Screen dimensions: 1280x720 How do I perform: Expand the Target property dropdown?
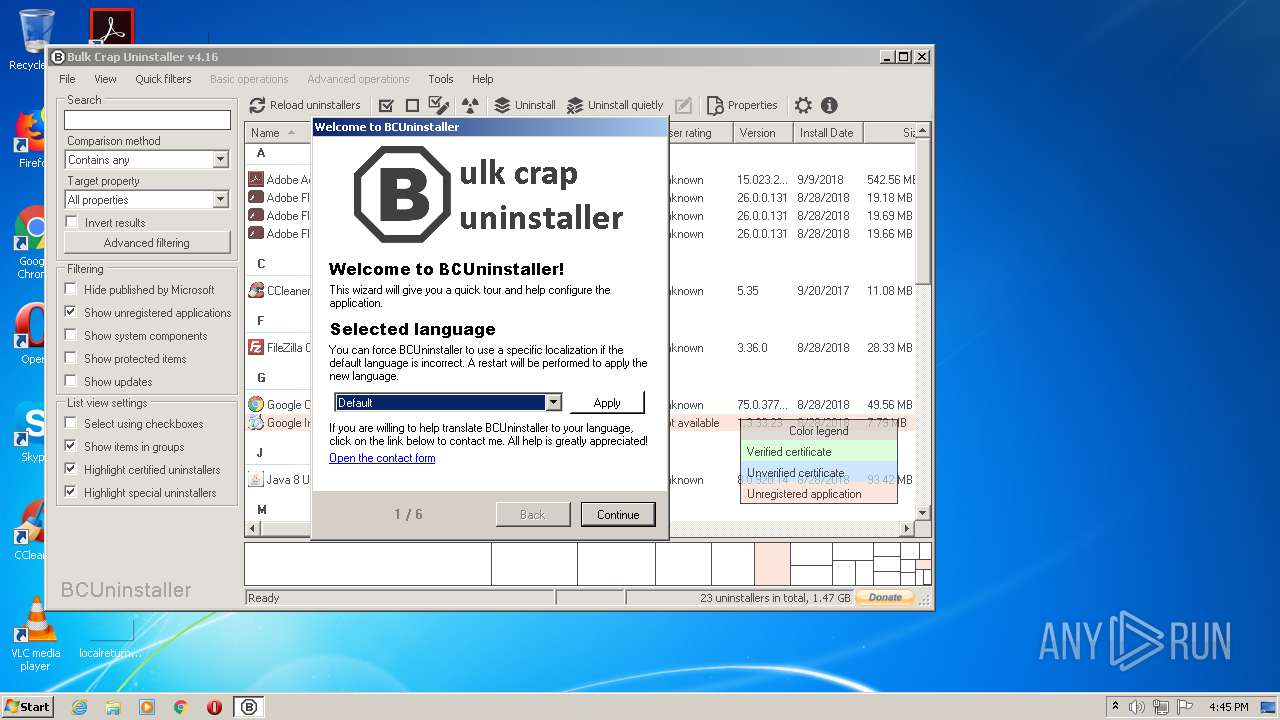click(x=221, y=200)
